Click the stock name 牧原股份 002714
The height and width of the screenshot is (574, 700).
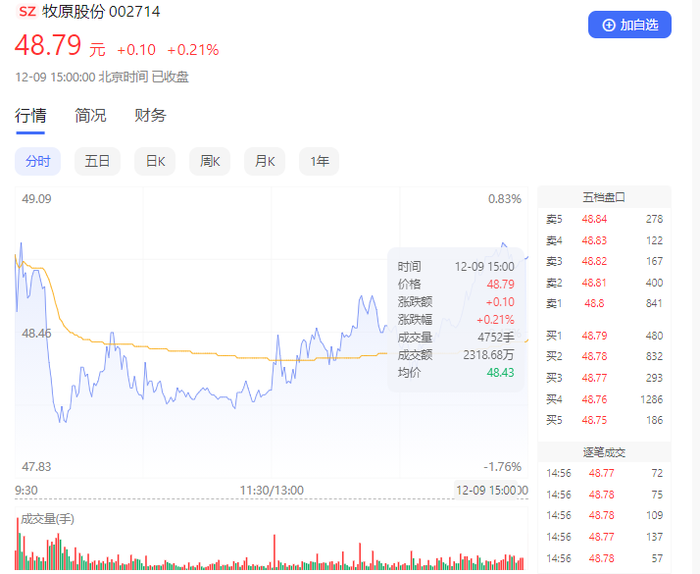click(101, 11)
